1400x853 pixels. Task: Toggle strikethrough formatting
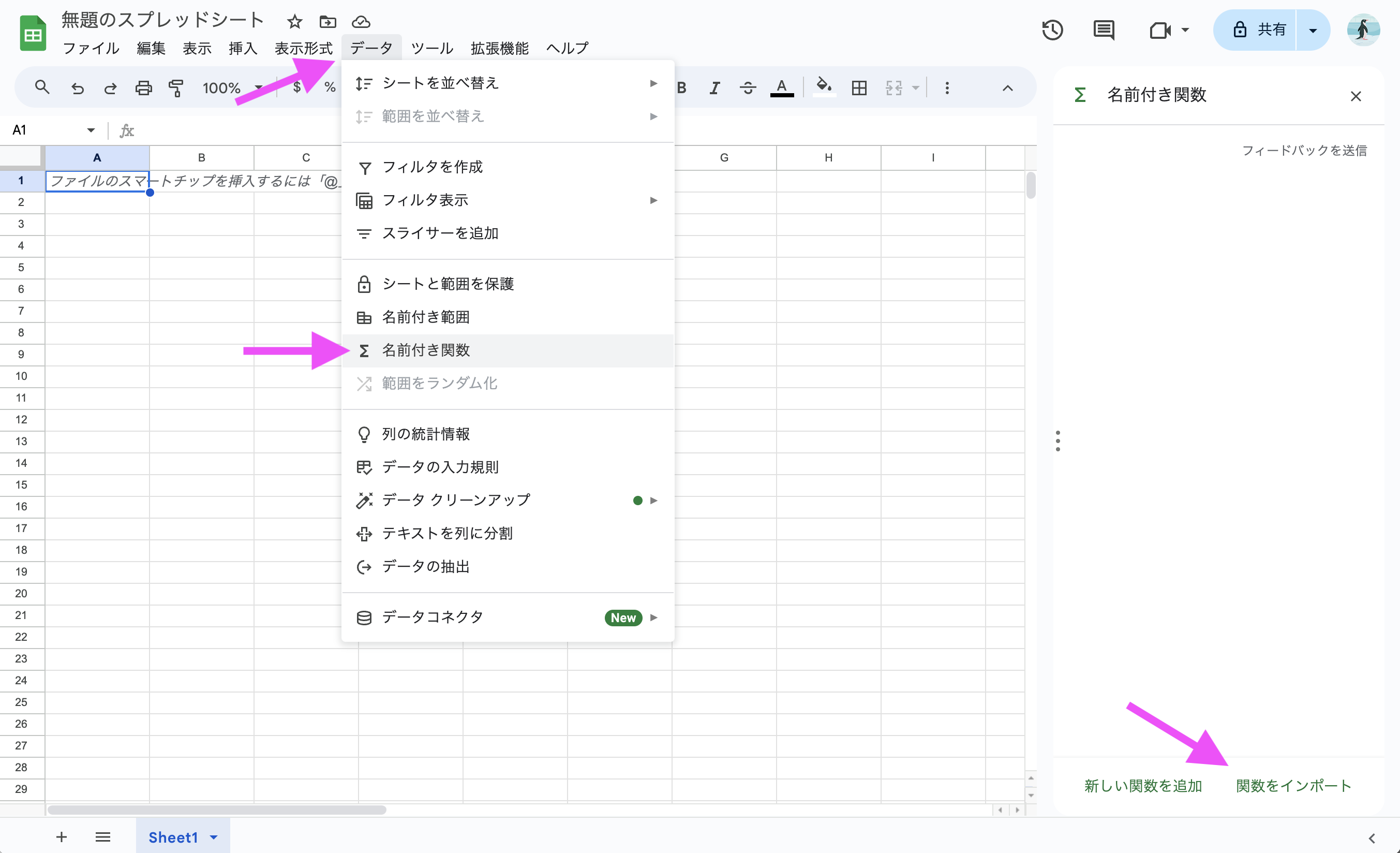click(x=748, y=88)
